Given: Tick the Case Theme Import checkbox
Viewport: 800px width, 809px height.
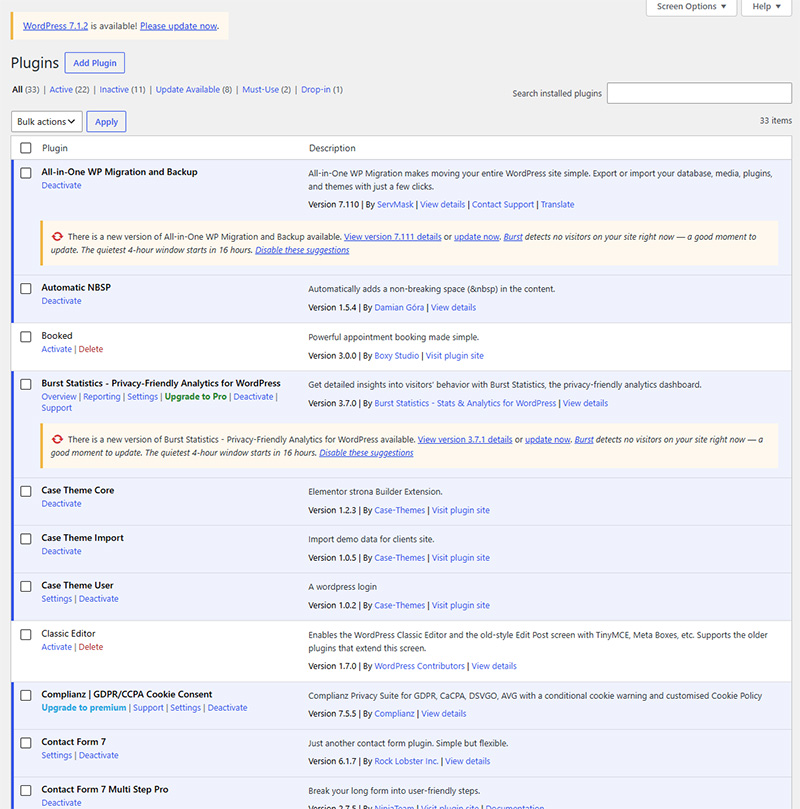Looking at the screenshot, I should click(x=26, y=539).
